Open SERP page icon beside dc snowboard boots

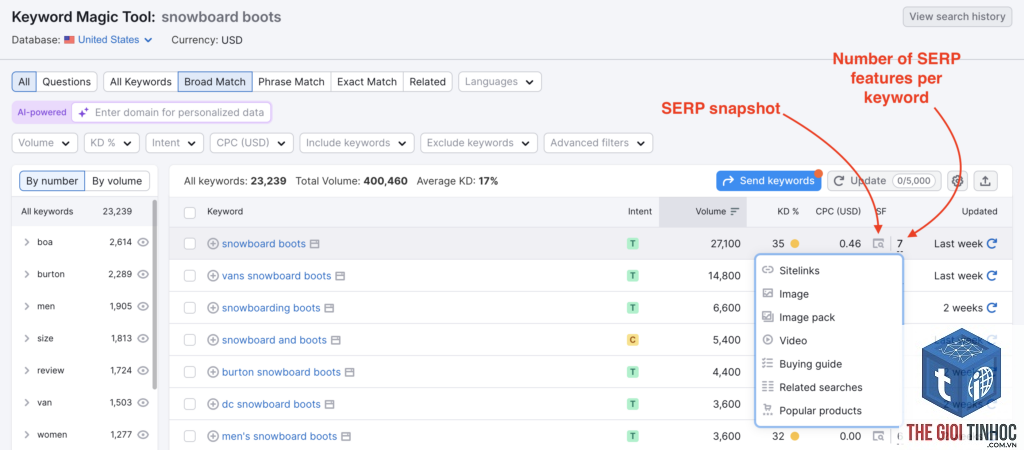330,404
